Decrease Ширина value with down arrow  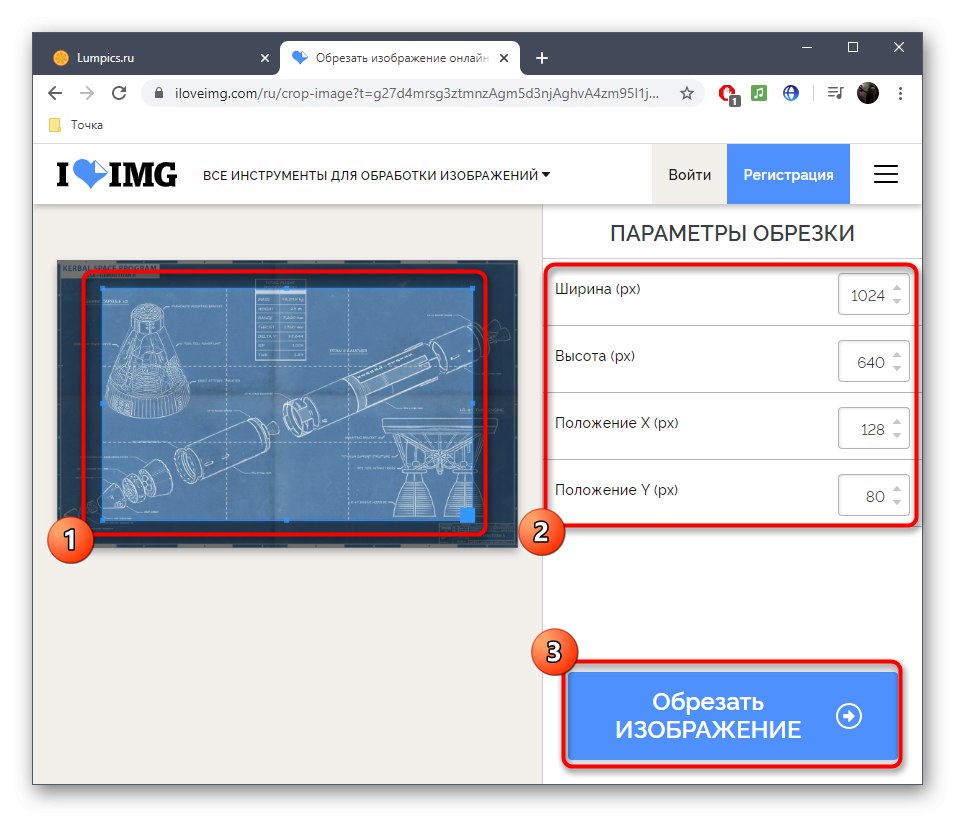[897, 301]
